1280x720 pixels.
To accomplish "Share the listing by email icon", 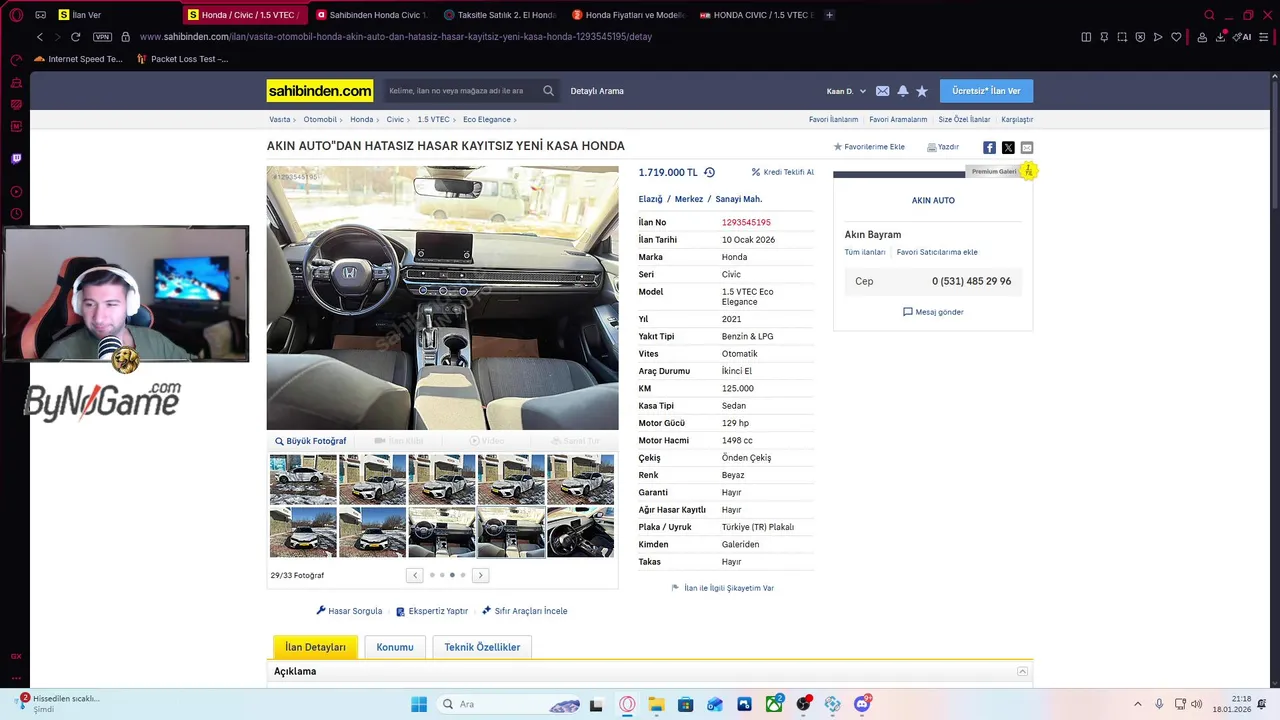I will [1027, 147].
